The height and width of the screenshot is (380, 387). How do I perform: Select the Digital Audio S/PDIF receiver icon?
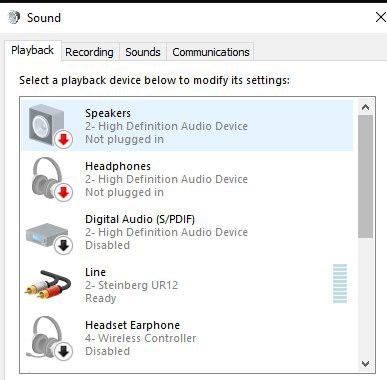tap(47, 235)
